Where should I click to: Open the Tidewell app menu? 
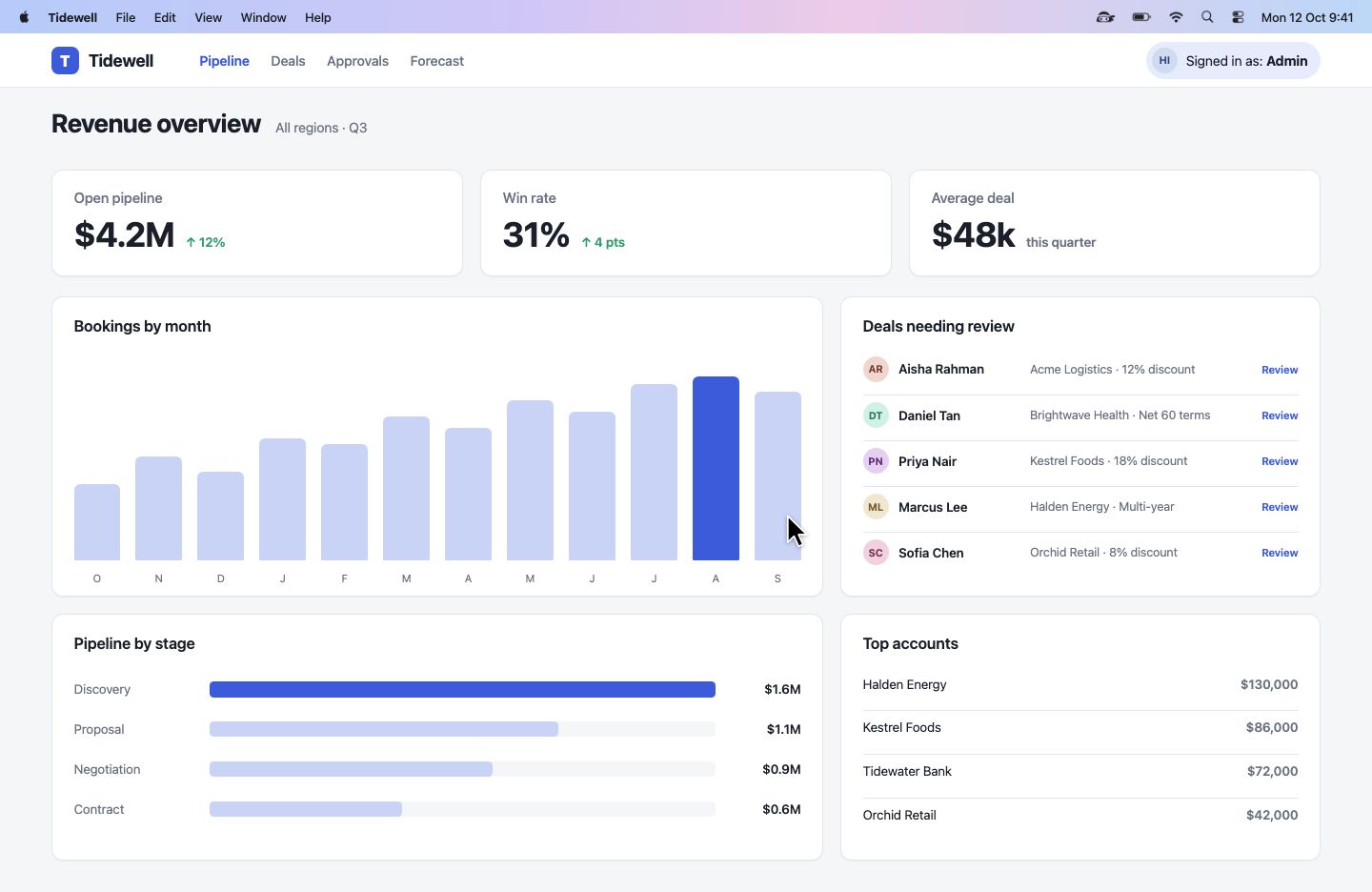(x=72, y=17)
